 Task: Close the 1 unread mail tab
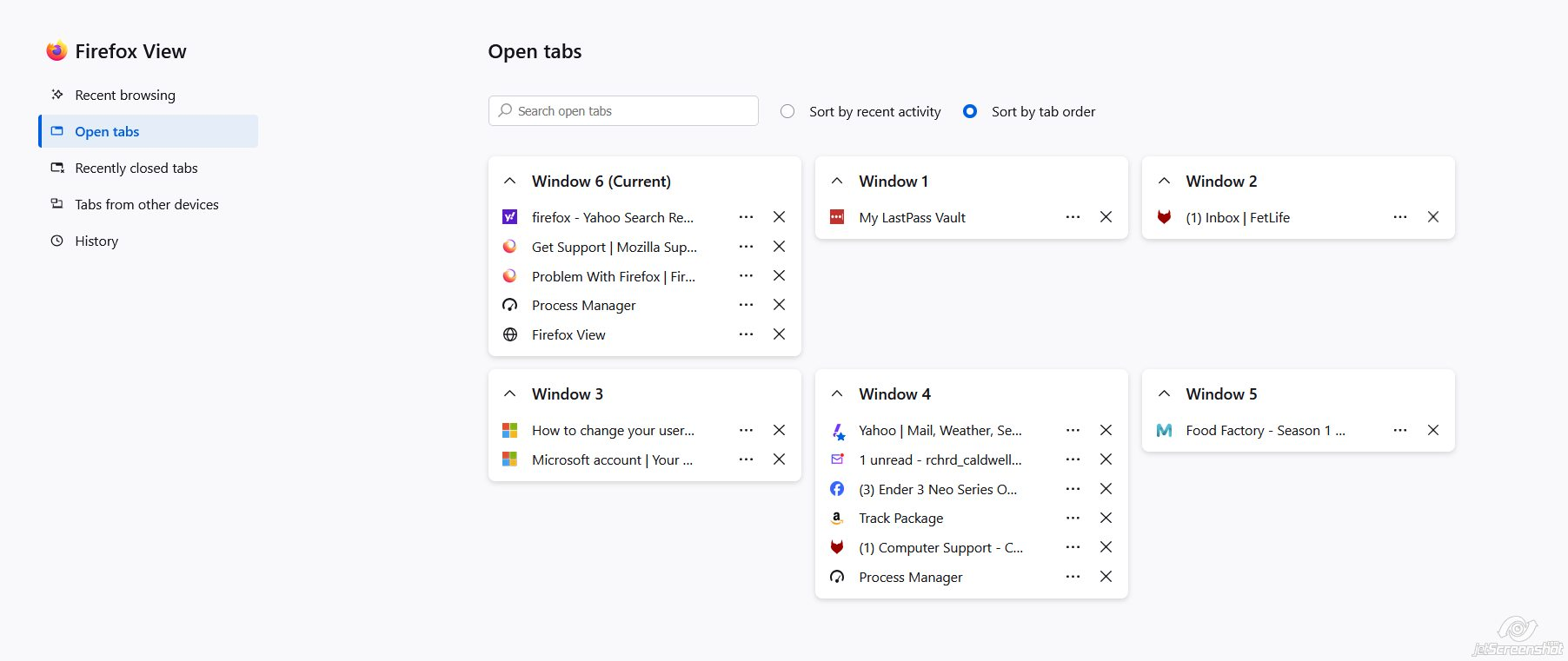(x=1106, y=459)
